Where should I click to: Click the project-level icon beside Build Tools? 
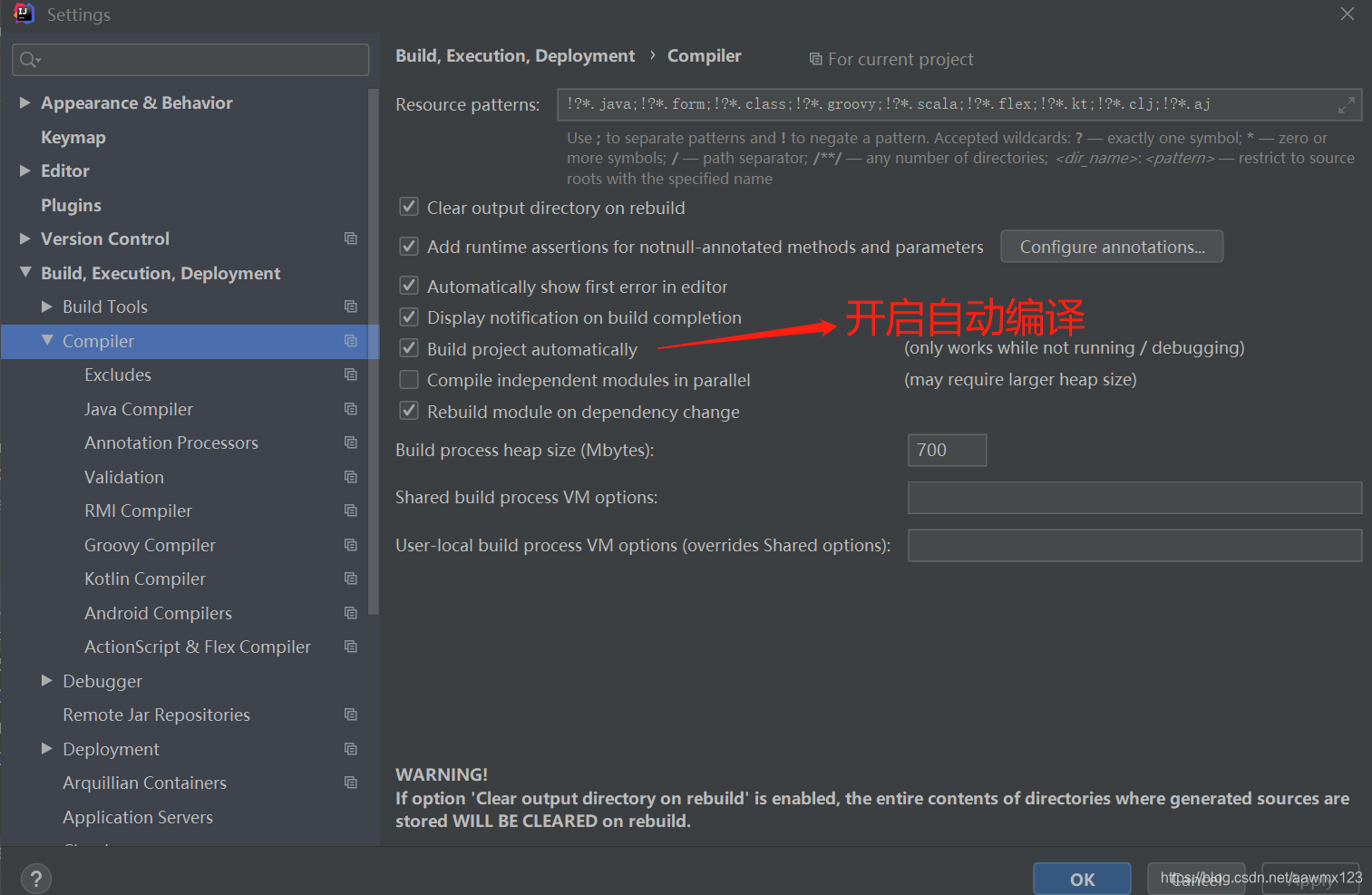pos(351,306)
